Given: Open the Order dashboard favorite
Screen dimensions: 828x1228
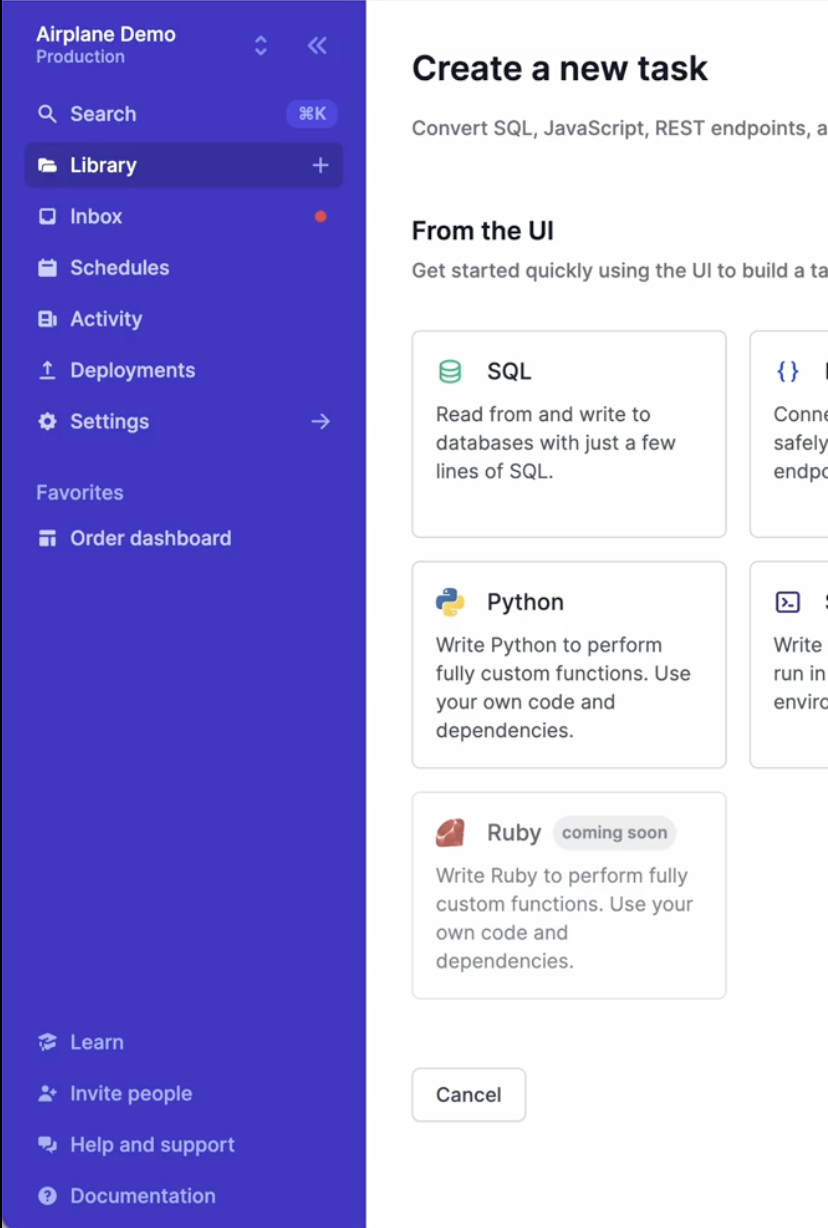Looking at the screenshot, I should 150,538.
